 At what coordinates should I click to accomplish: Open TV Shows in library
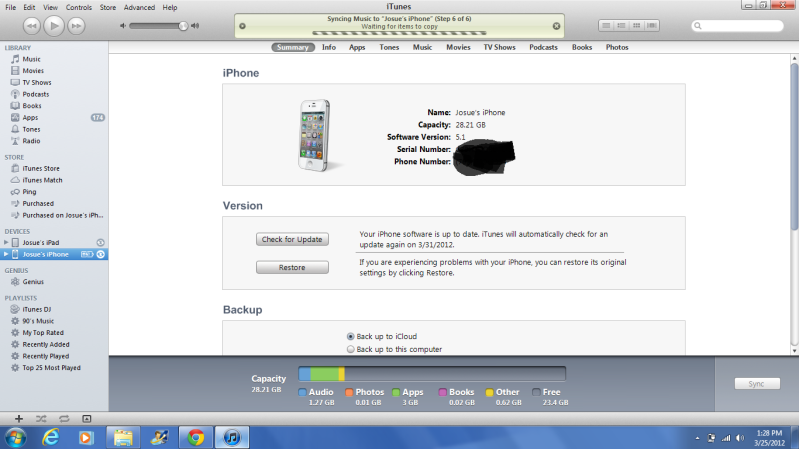pyautogui.click(x=37, y=83)
